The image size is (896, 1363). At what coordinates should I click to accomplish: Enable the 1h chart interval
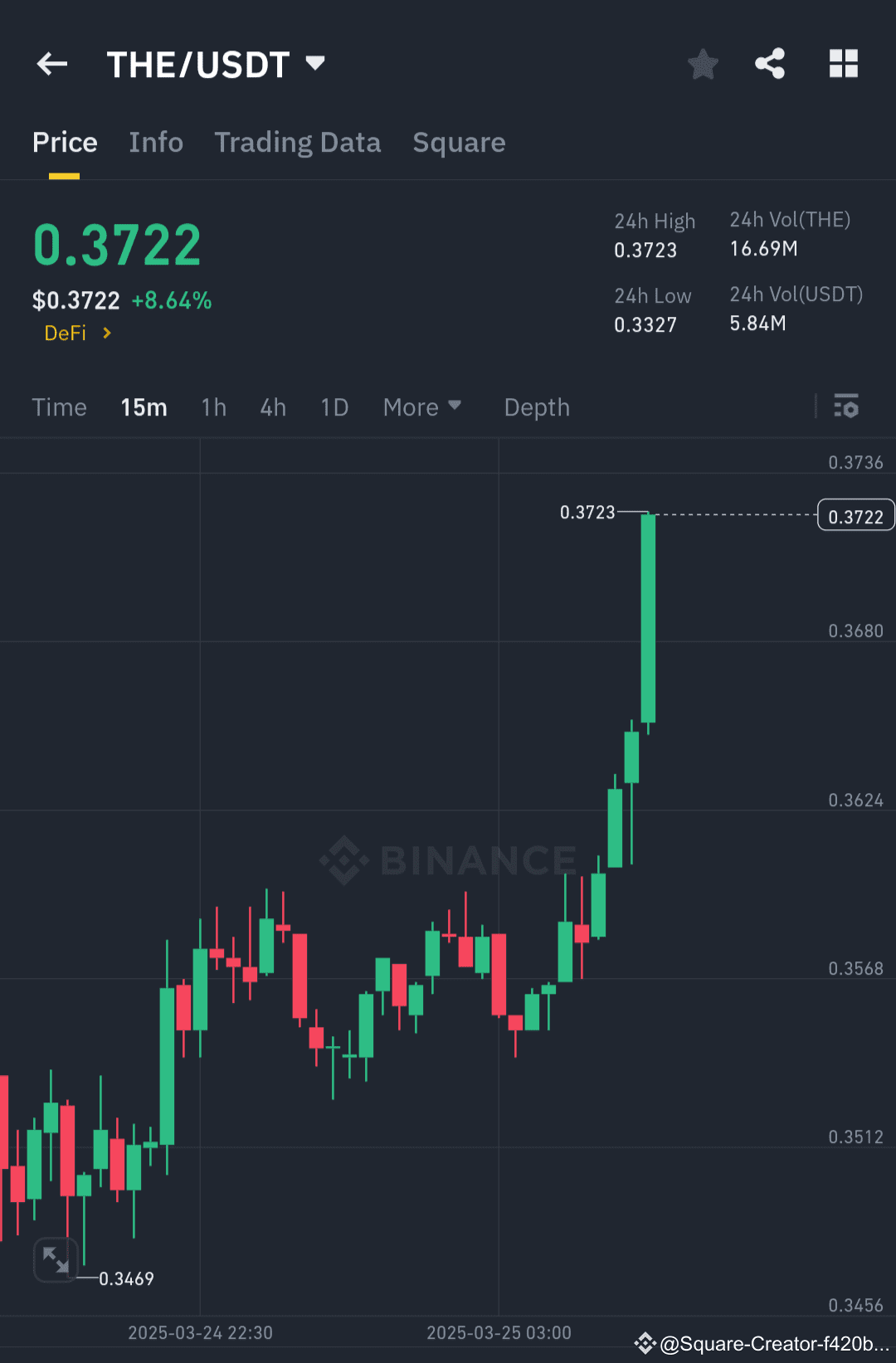pos(213,407)
